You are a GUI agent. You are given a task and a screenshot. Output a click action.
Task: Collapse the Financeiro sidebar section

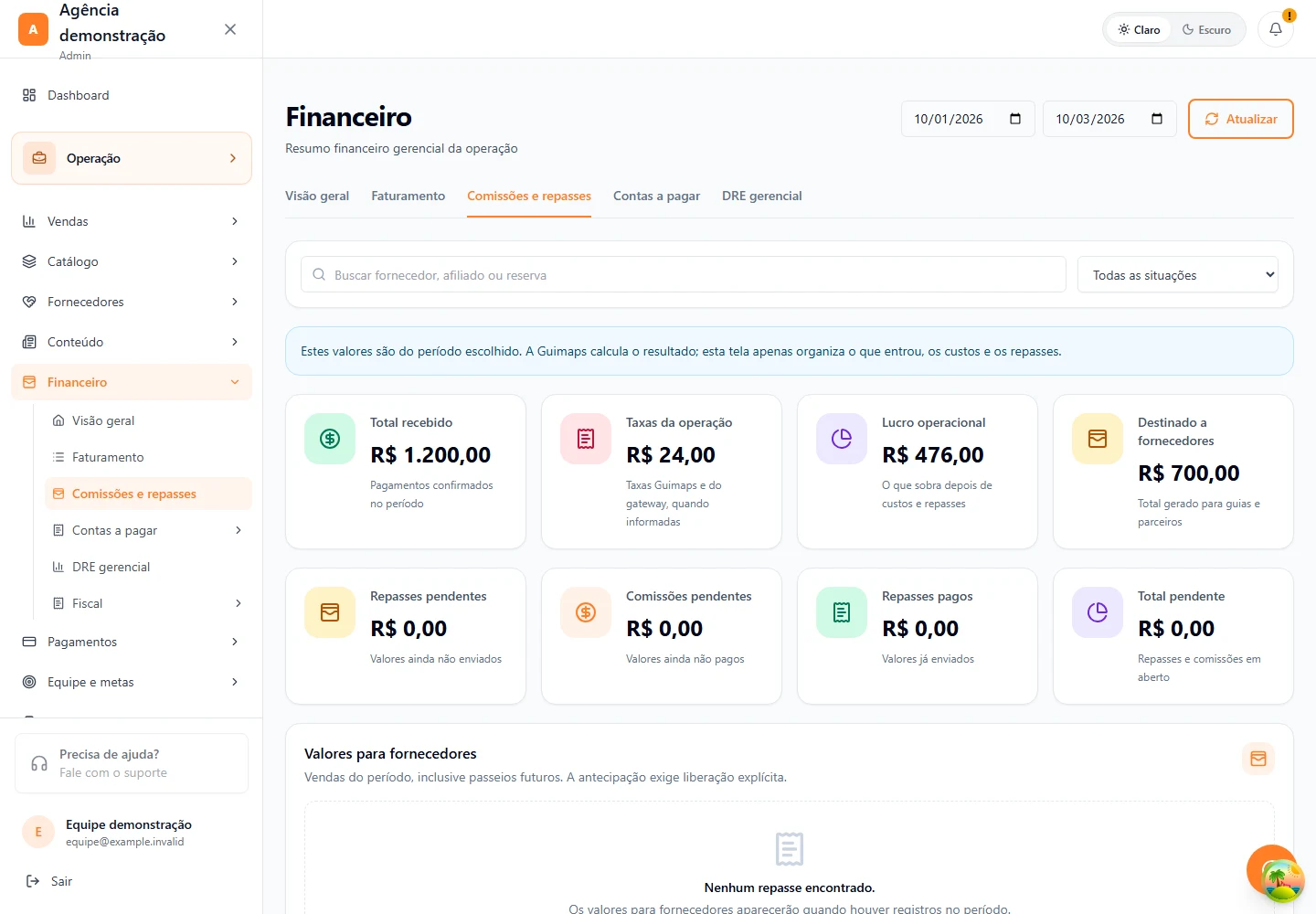click(132, 382)
